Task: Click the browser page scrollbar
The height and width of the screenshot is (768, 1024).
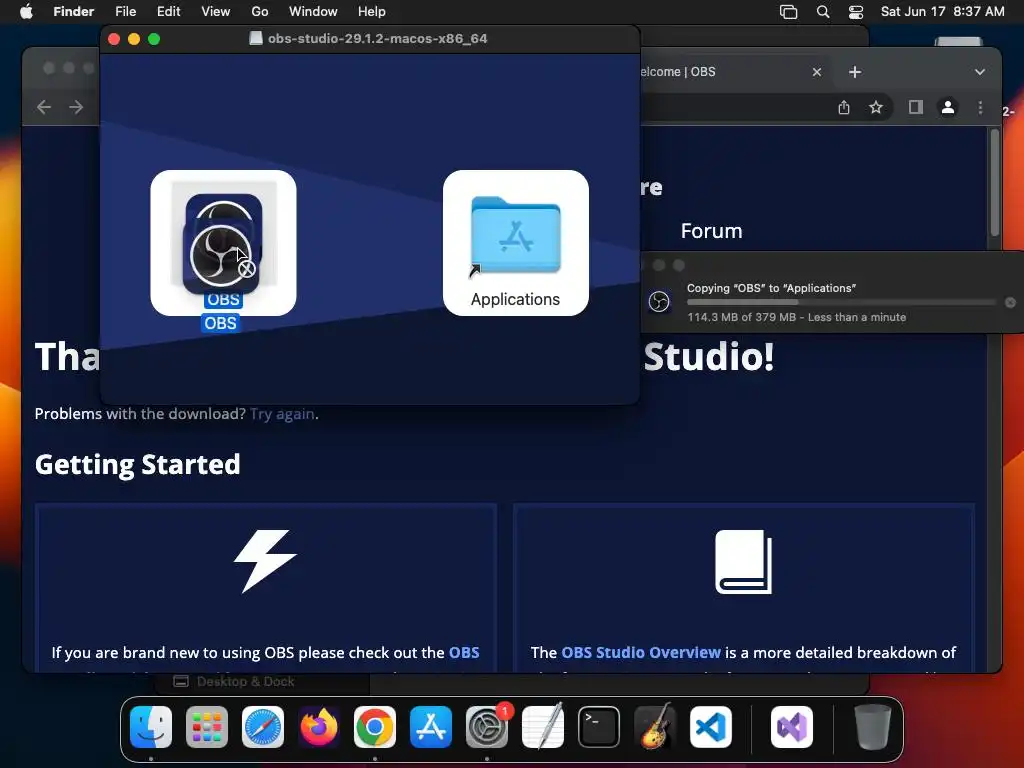Action: point(994,183)
